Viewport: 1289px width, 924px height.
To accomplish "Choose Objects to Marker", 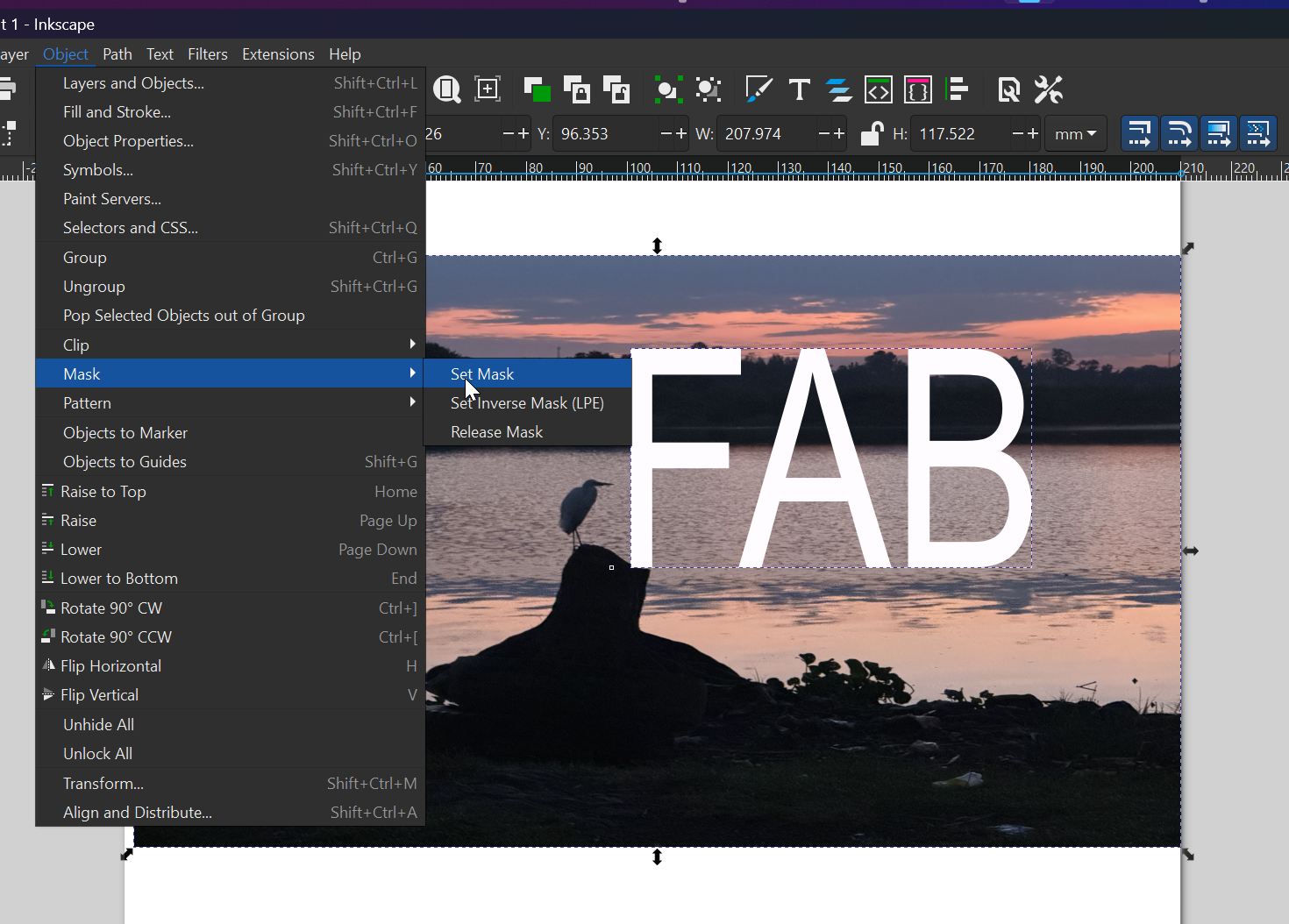I will pyautogui.click(x=231, y=433).
